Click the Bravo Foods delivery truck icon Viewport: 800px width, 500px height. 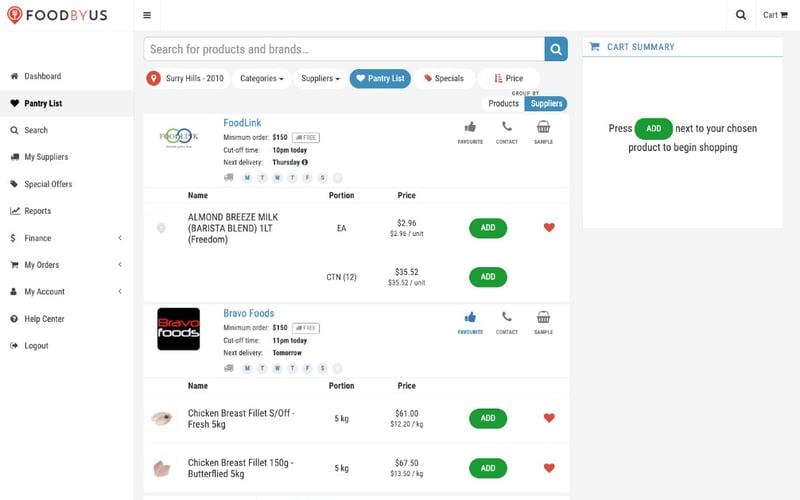coord(229,368)
